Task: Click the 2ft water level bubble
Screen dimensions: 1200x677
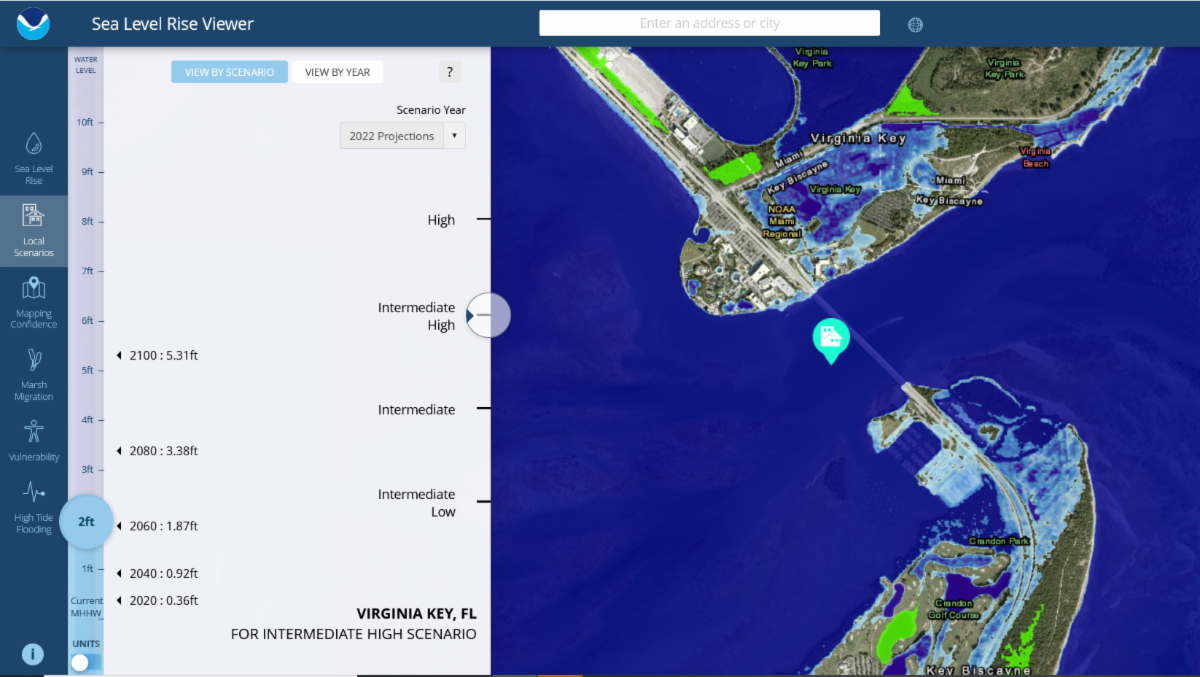Action: 85,521
